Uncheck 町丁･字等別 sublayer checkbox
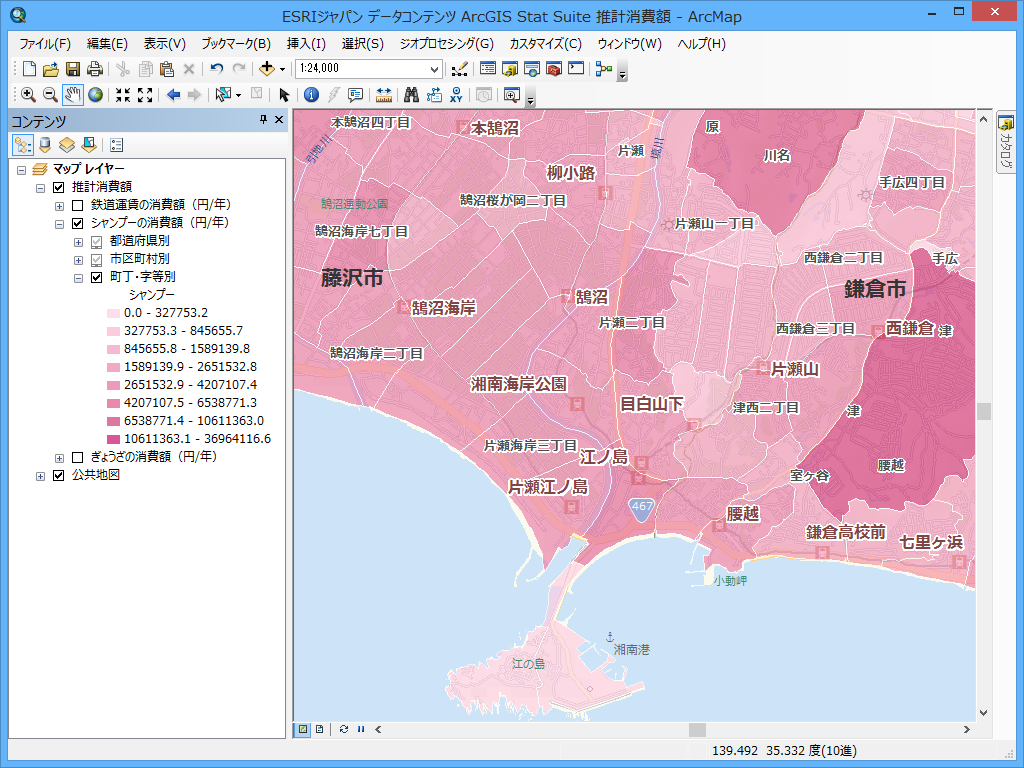The image size is (1024, 768). pos(97,278)
